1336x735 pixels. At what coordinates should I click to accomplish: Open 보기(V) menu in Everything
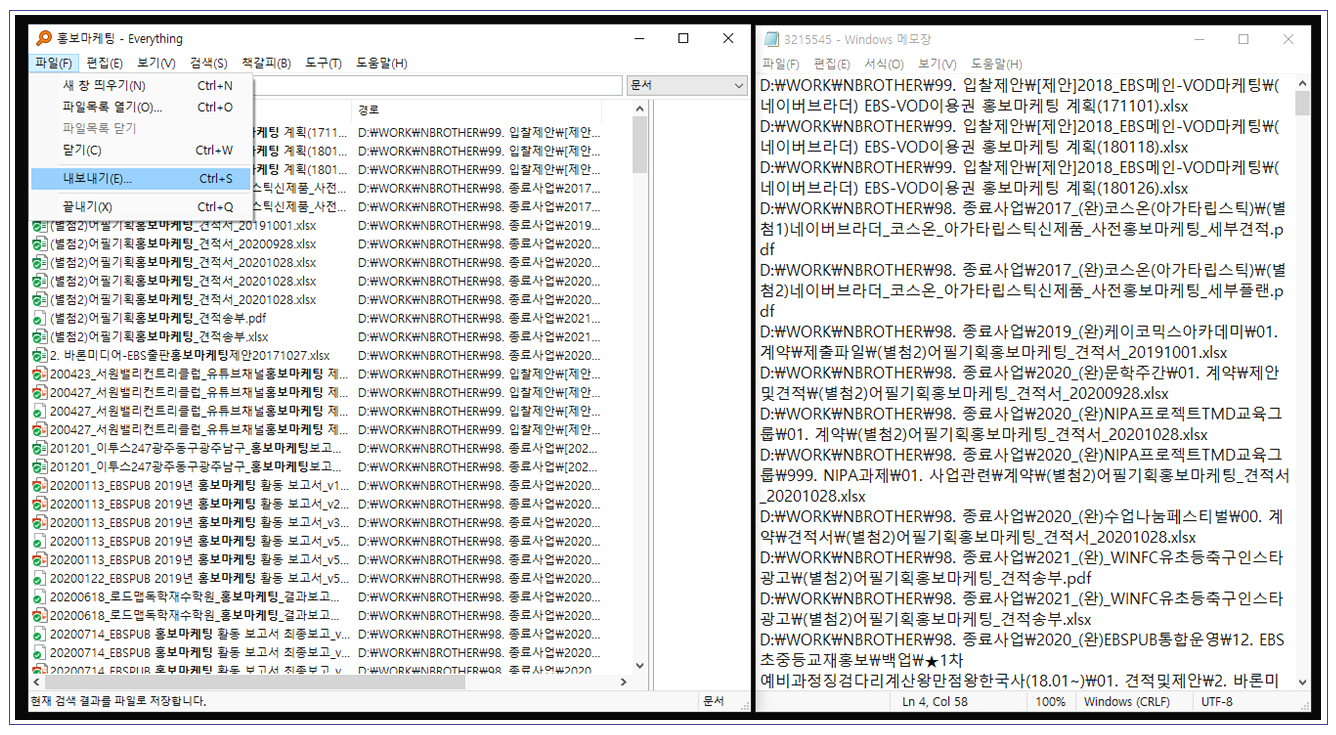point(156,63)
